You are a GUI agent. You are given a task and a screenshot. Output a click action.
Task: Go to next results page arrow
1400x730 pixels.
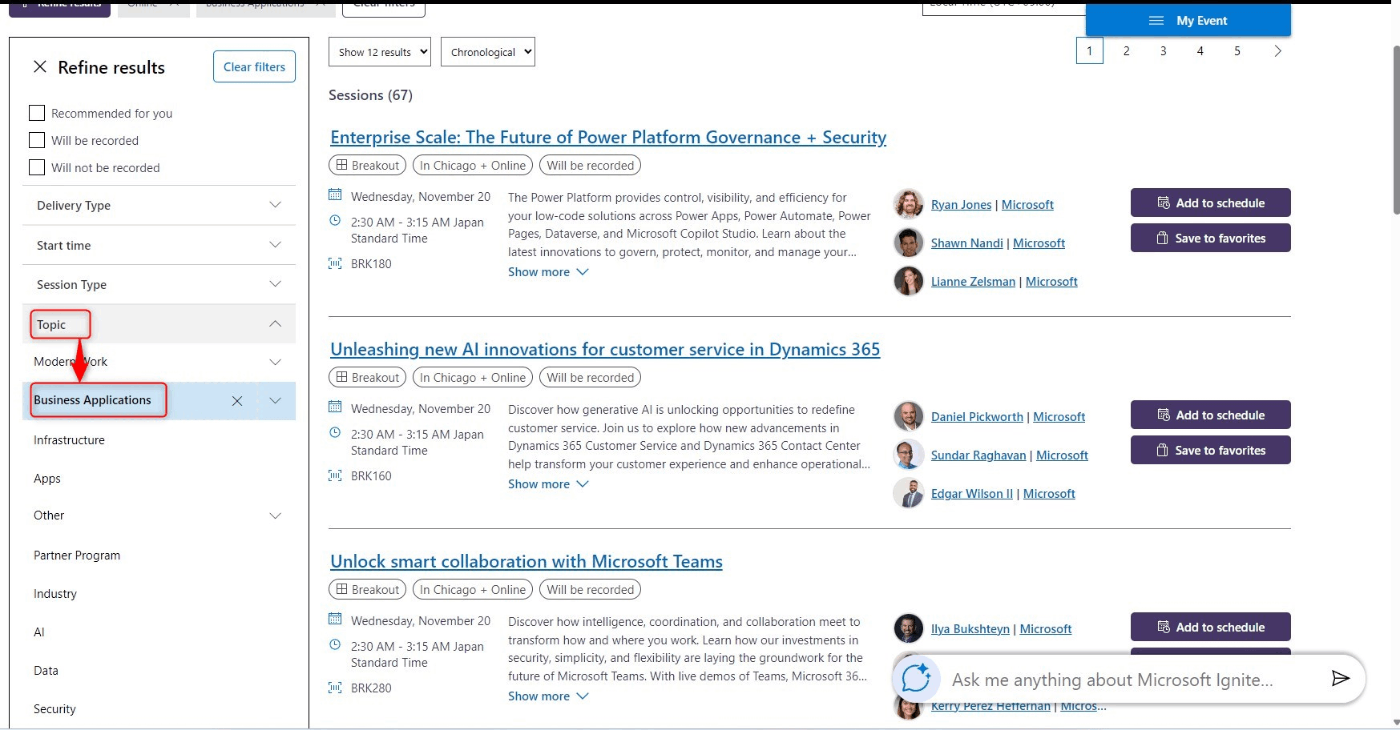pos(1277,51)
